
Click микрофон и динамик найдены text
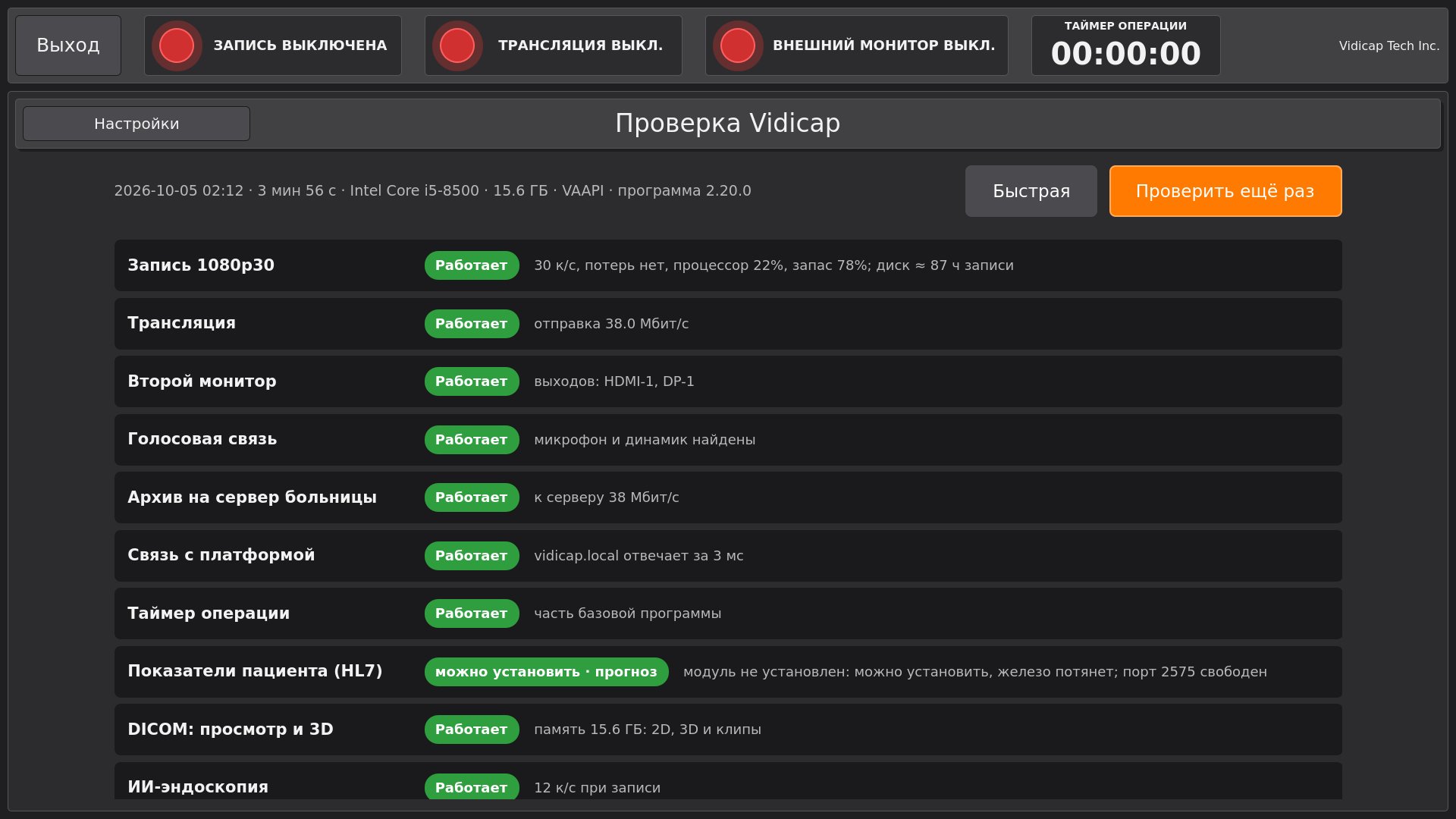pos(645,440)
